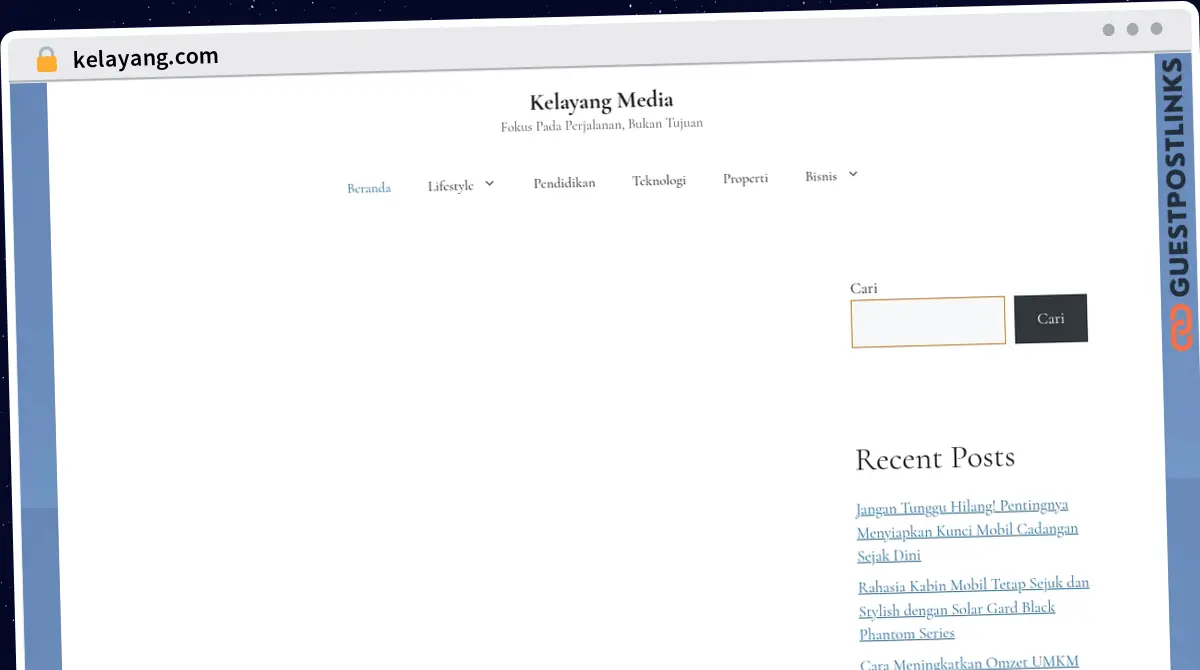Click the Recent Posts heading
This screenshot has width=1200, height=670.
935,458
